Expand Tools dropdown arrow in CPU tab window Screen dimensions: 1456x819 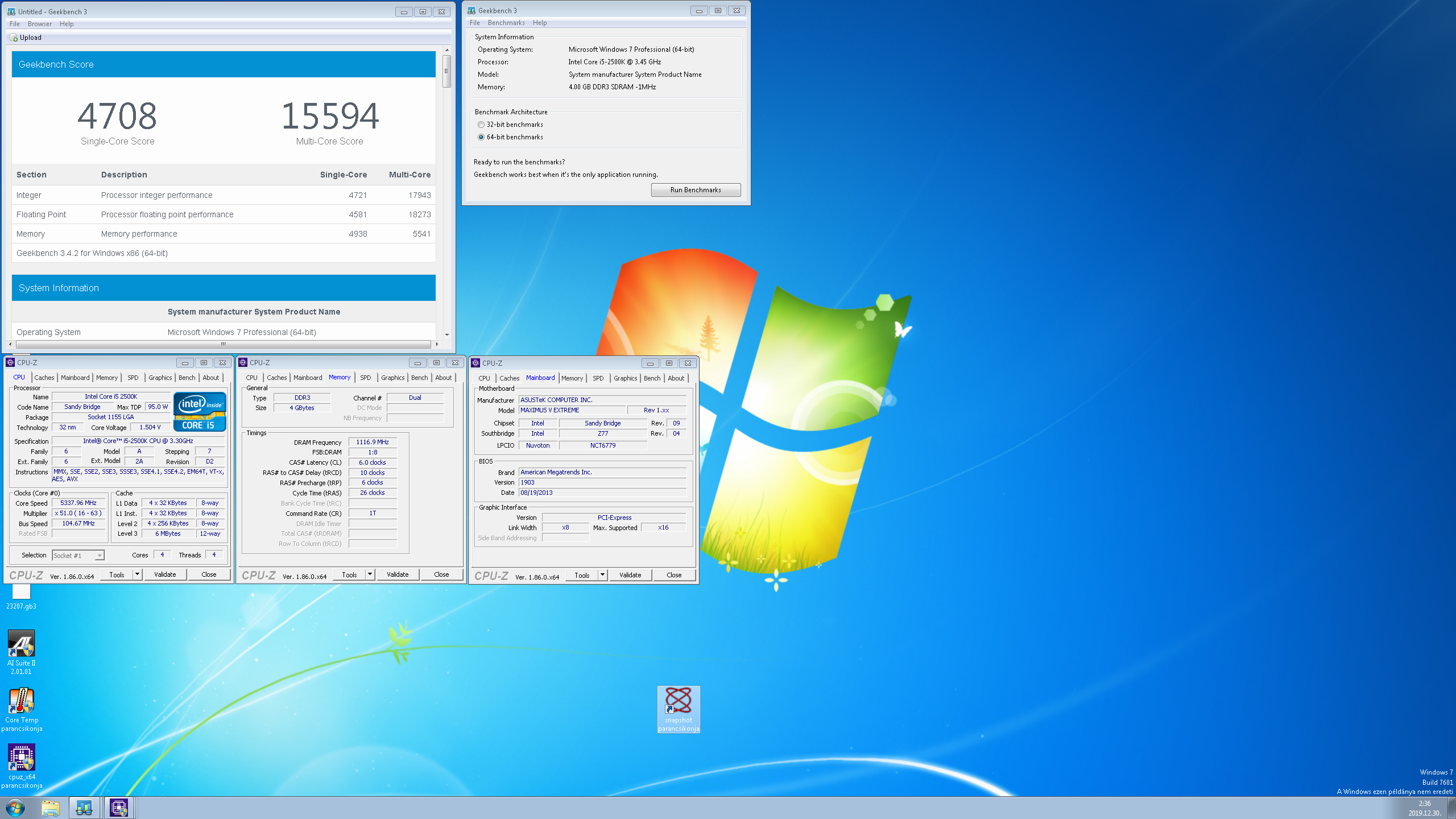coord(137,574)
